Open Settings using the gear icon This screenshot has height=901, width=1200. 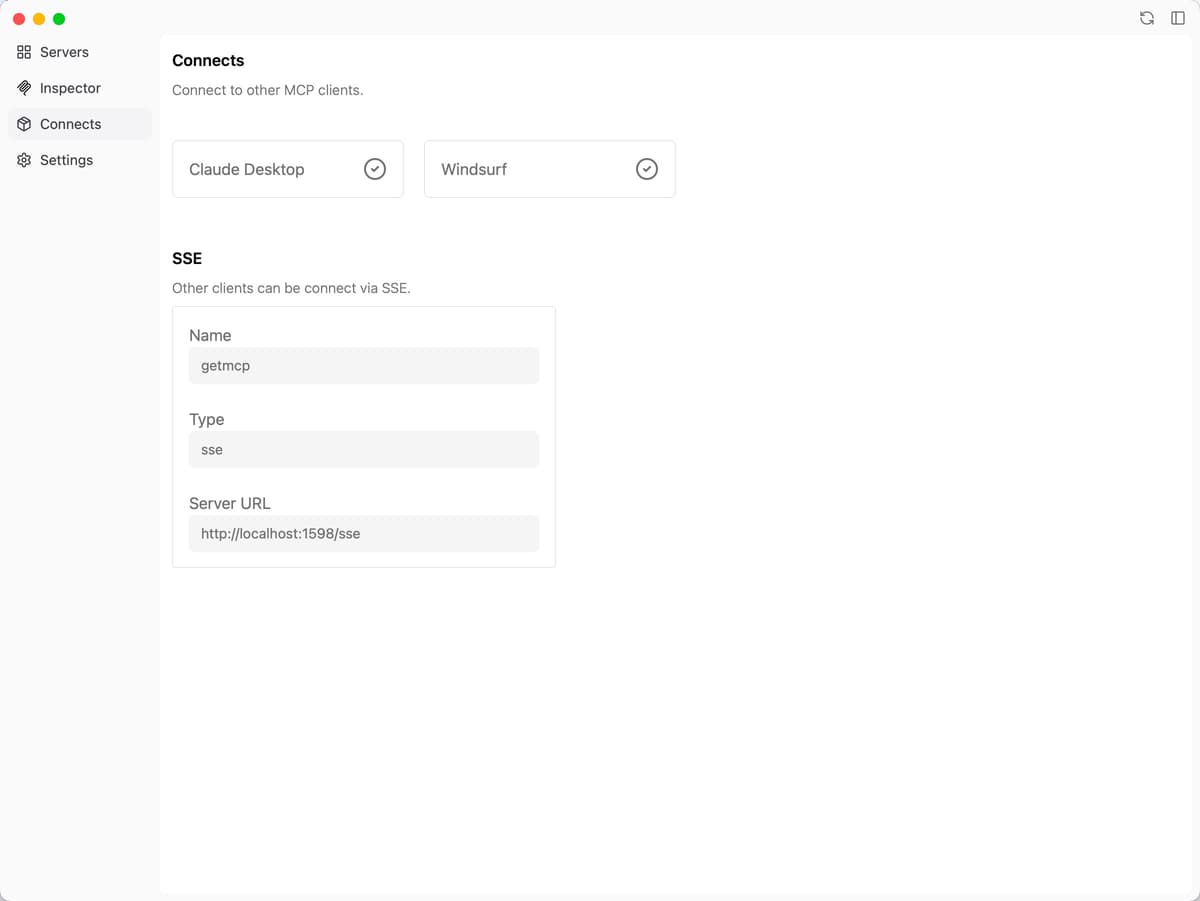[x=24, y=160]
